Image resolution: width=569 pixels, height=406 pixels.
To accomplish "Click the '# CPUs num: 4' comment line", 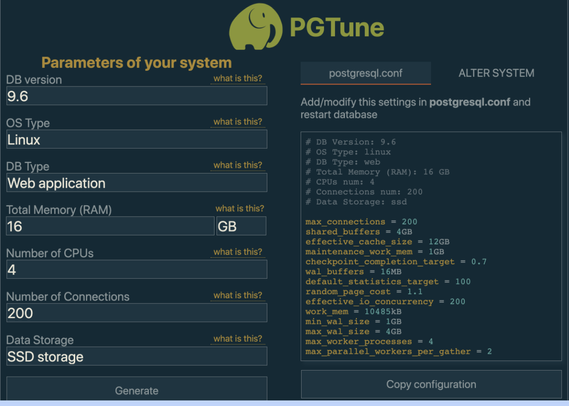I will (340, 182).
